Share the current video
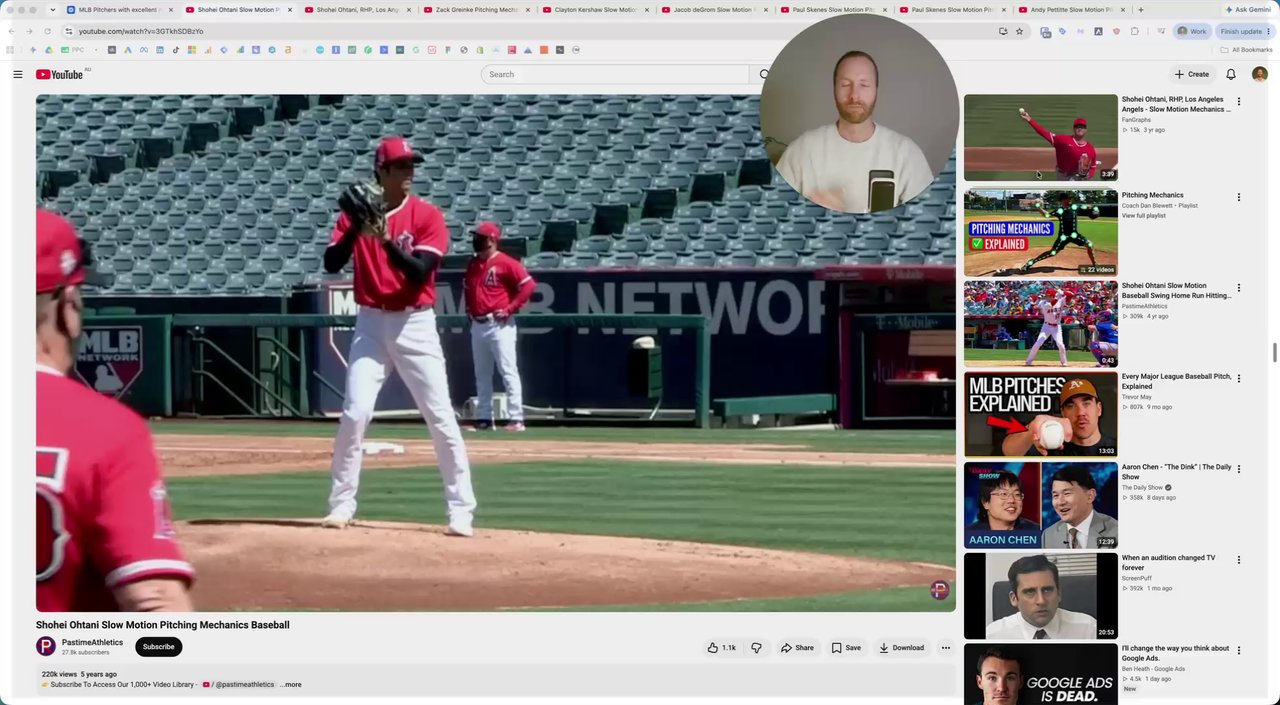Viewport: 1280px width, 705px height. click(797, 648)
